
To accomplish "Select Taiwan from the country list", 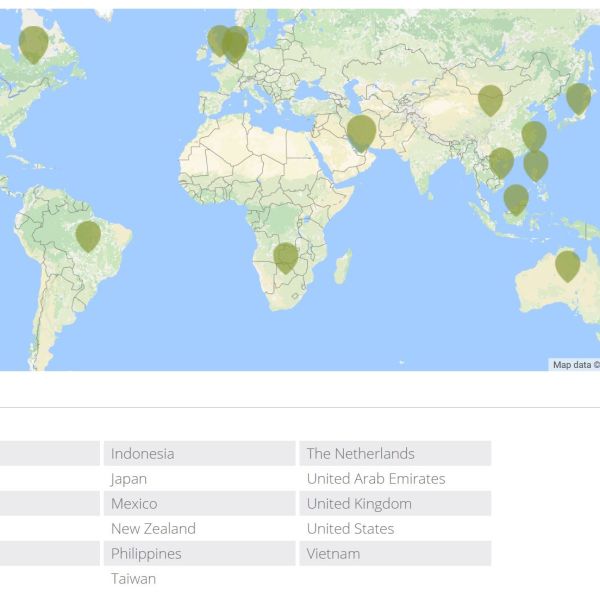I will pyautogui.click(x=133, y=578).
